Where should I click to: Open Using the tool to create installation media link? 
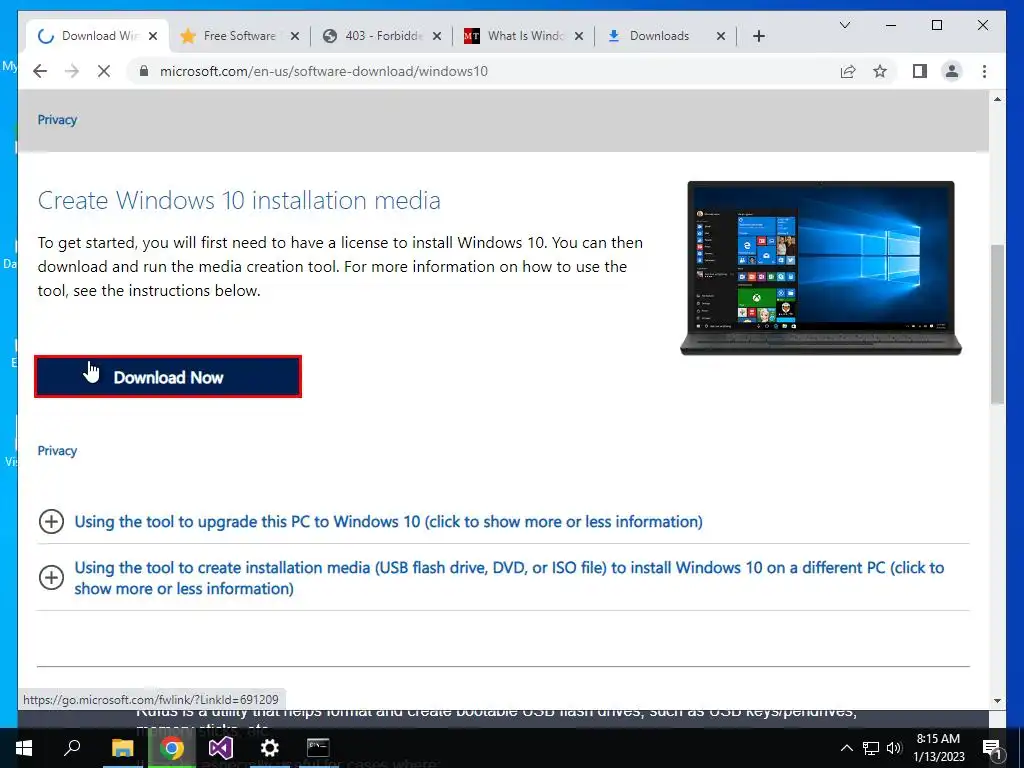(x=509, y=577)
